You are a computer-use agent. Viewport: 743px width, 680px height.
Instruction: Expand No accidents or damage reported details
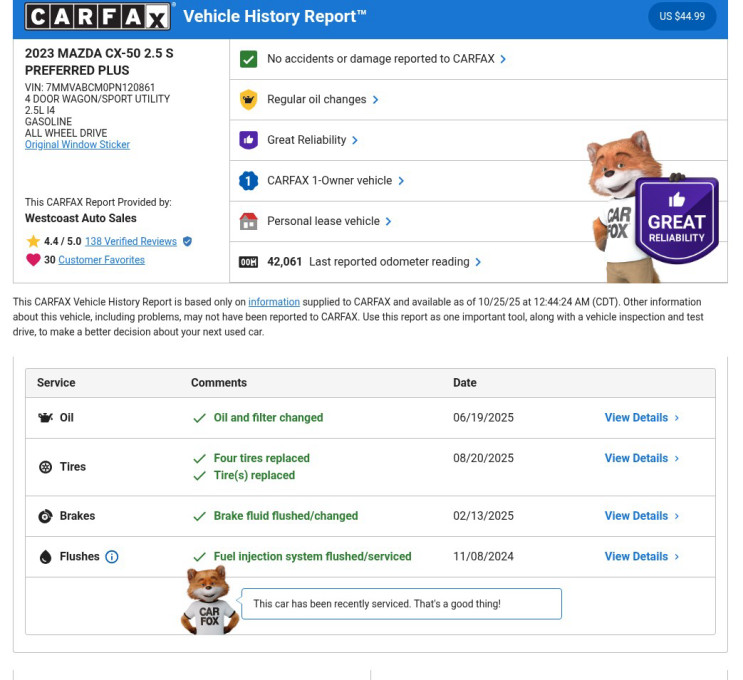coord(386,59)
